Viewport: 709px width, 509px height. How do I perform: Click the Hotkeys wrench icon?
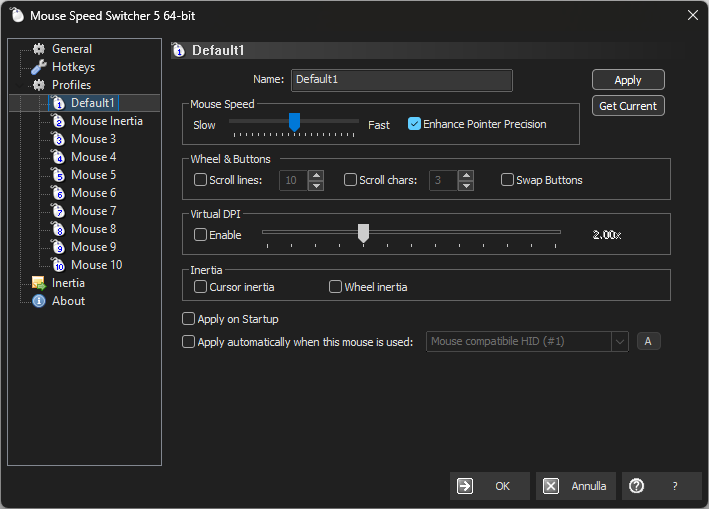(x=39, y=67)
